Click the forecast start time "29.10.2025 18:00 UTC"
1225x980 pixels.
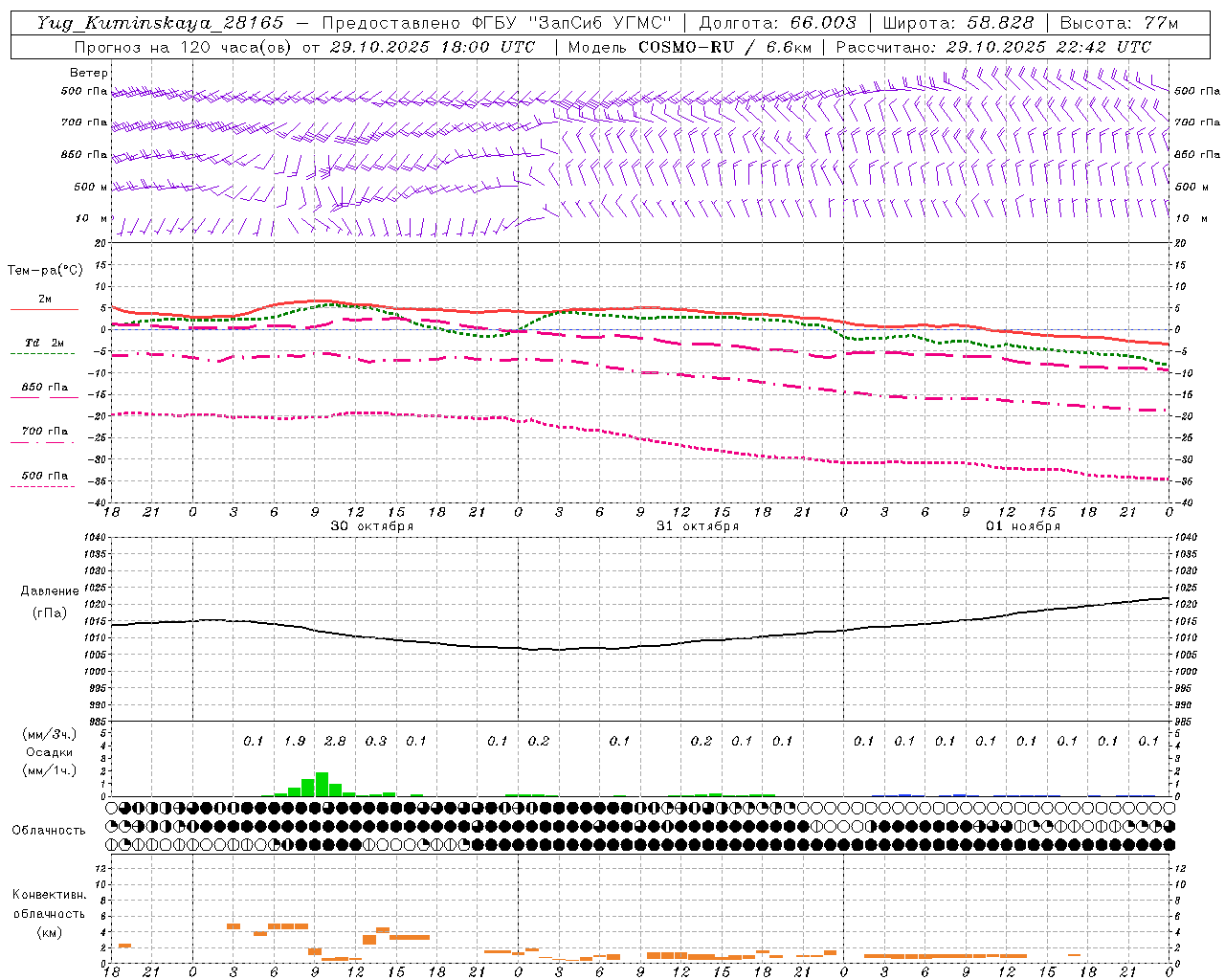pos(433,47)
